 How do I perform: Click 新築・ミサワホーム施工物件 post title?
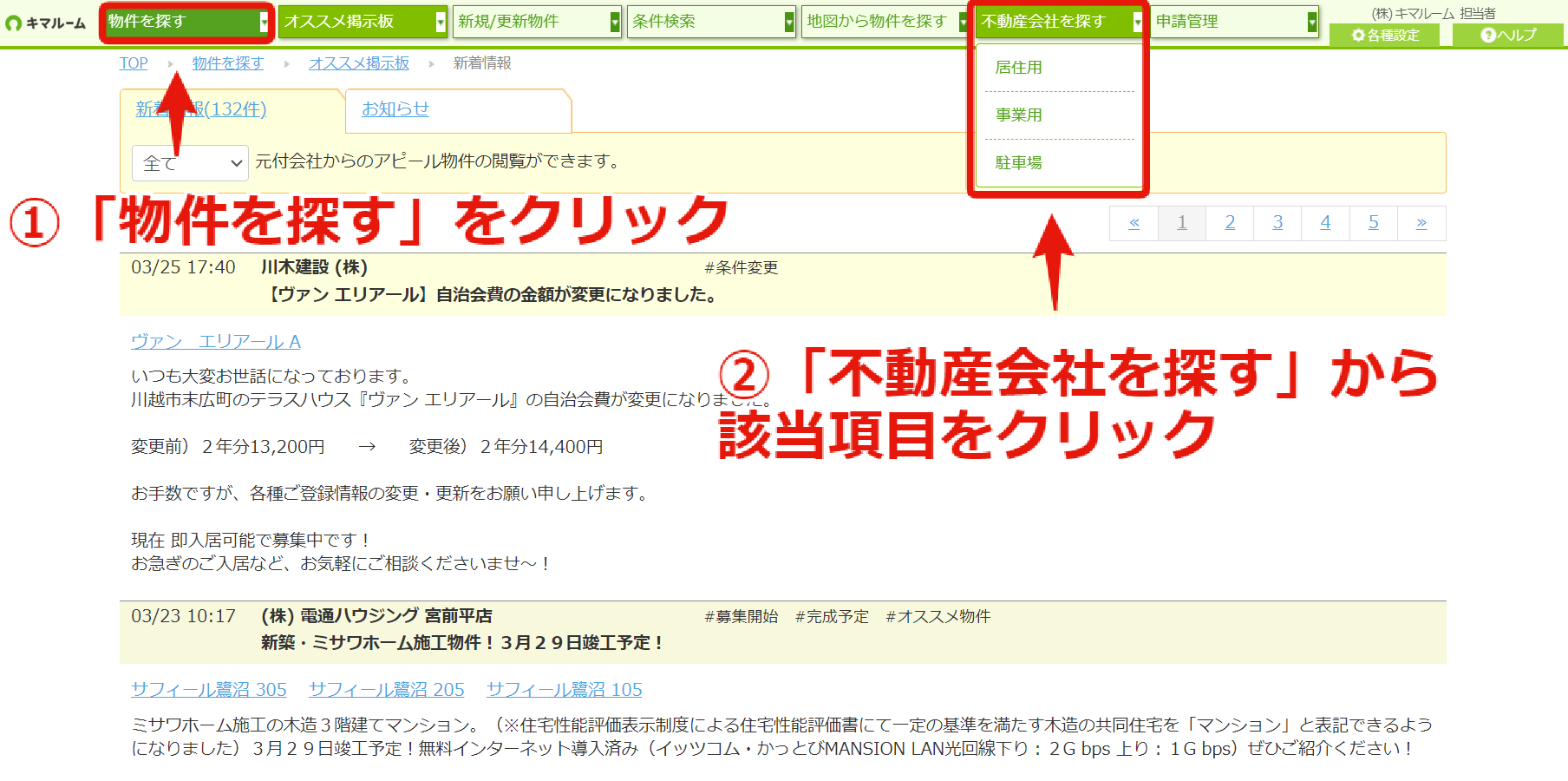click(464, 643)
